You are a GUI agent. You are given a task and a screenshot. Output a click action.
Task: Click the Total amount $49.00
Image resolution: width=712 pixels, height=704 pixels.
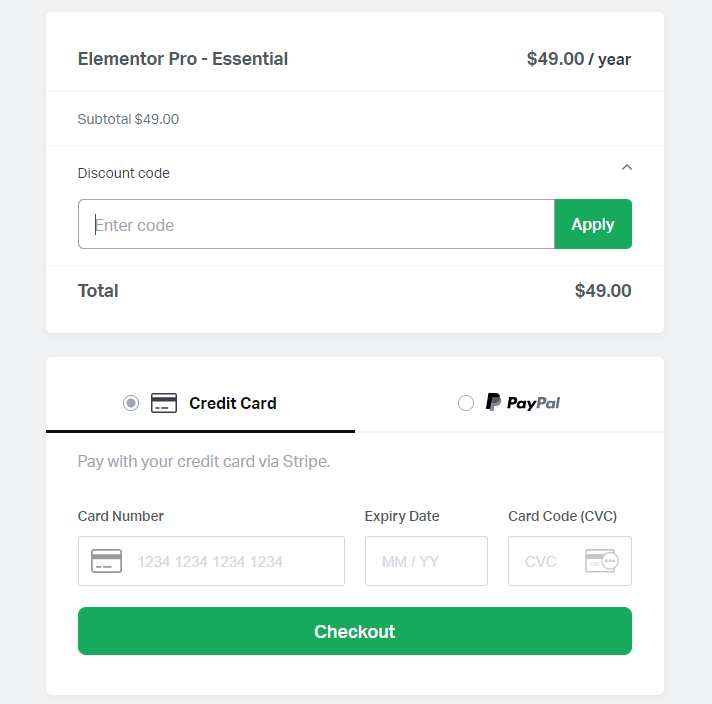[603, 291]
